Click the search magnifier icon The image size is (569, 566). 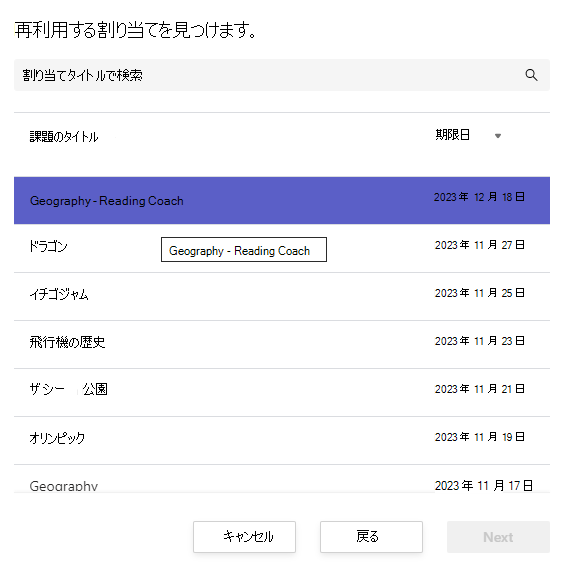(531, 75)
